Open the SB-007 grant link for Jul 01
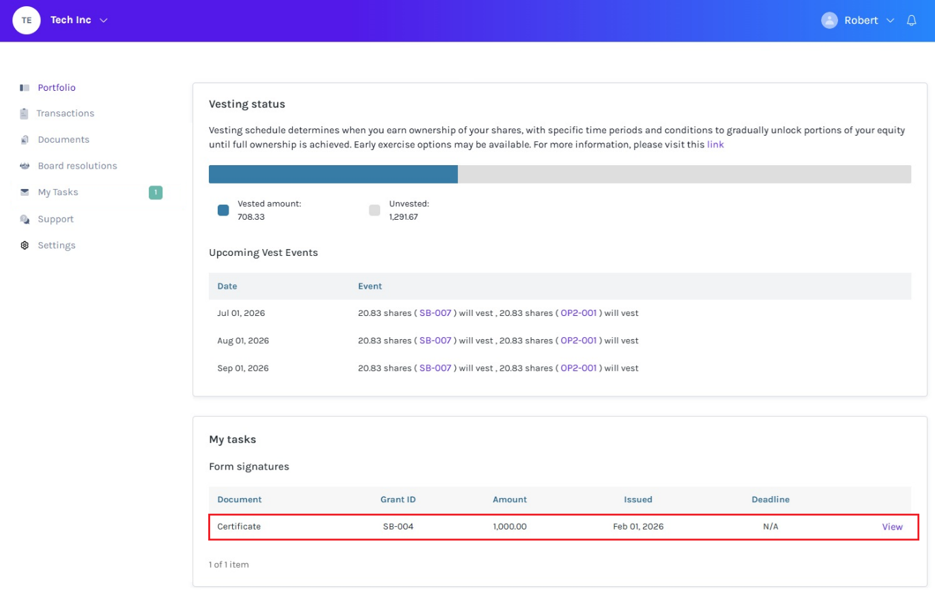 pos(435,313)
